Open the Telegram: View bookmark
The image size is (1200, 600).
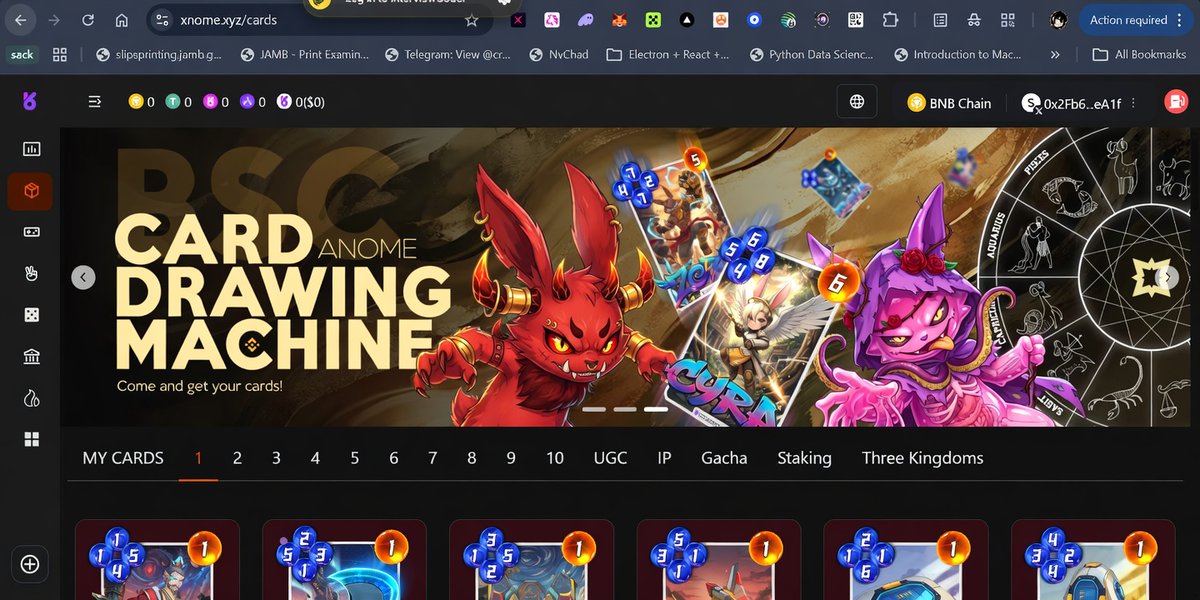click(447, 55)
